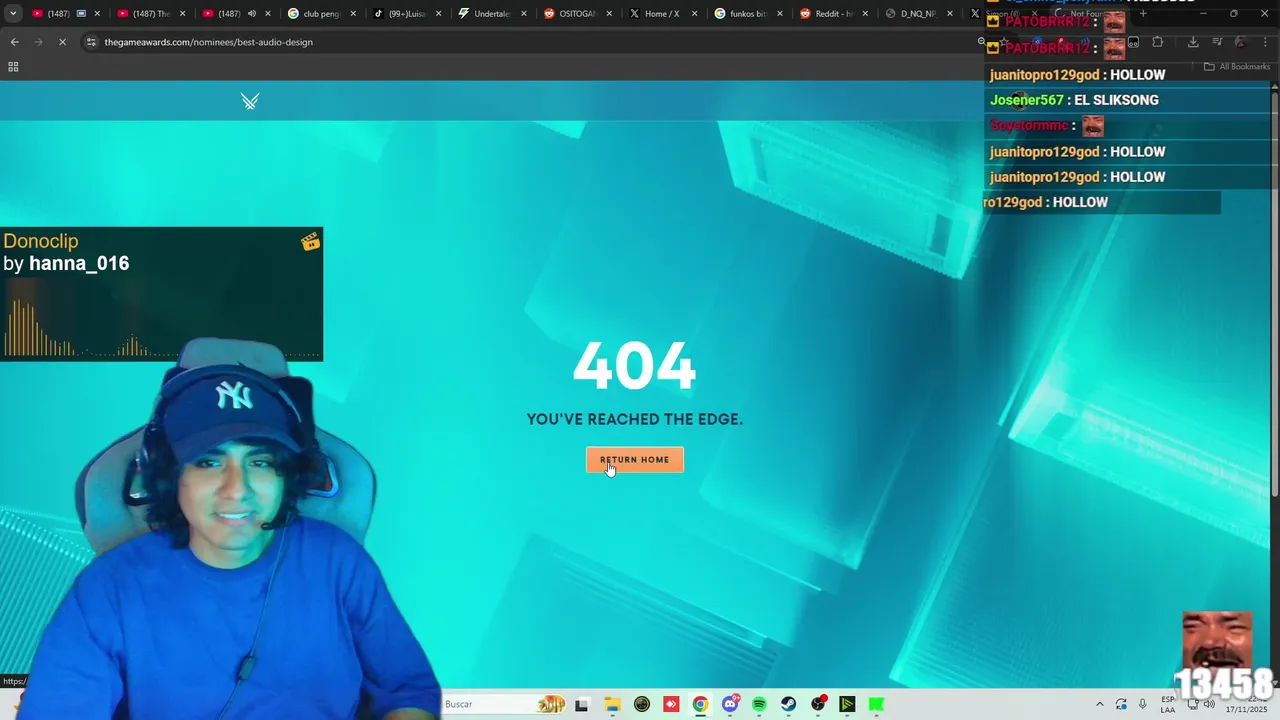This screenshot has height=720, width=1280.
Task: Click the address bar URL field
Action: pyautogui.click(x=530, y=42)
